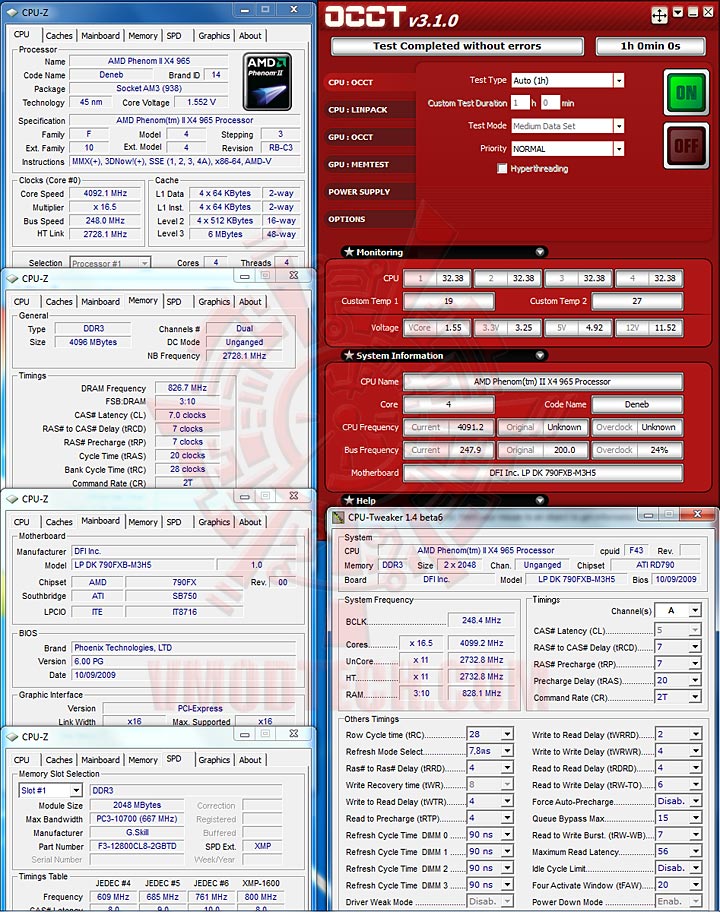The width and height of the screenshot is (720, 912).
Task: Open the Write to Write Delay (tWRWR) dropdown
Action: pyautogui.click(x=695, y=751)
